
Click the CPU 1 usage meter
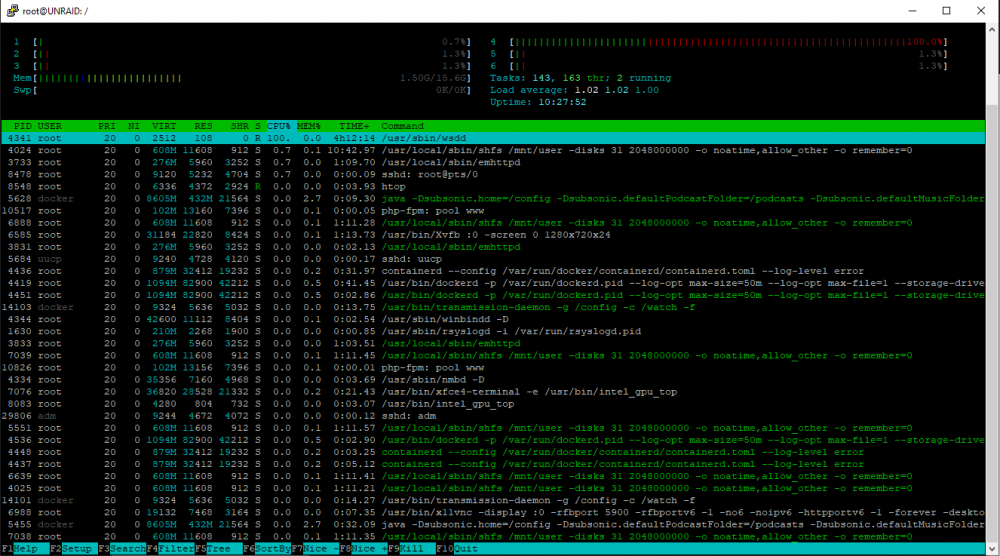point(242,42)
